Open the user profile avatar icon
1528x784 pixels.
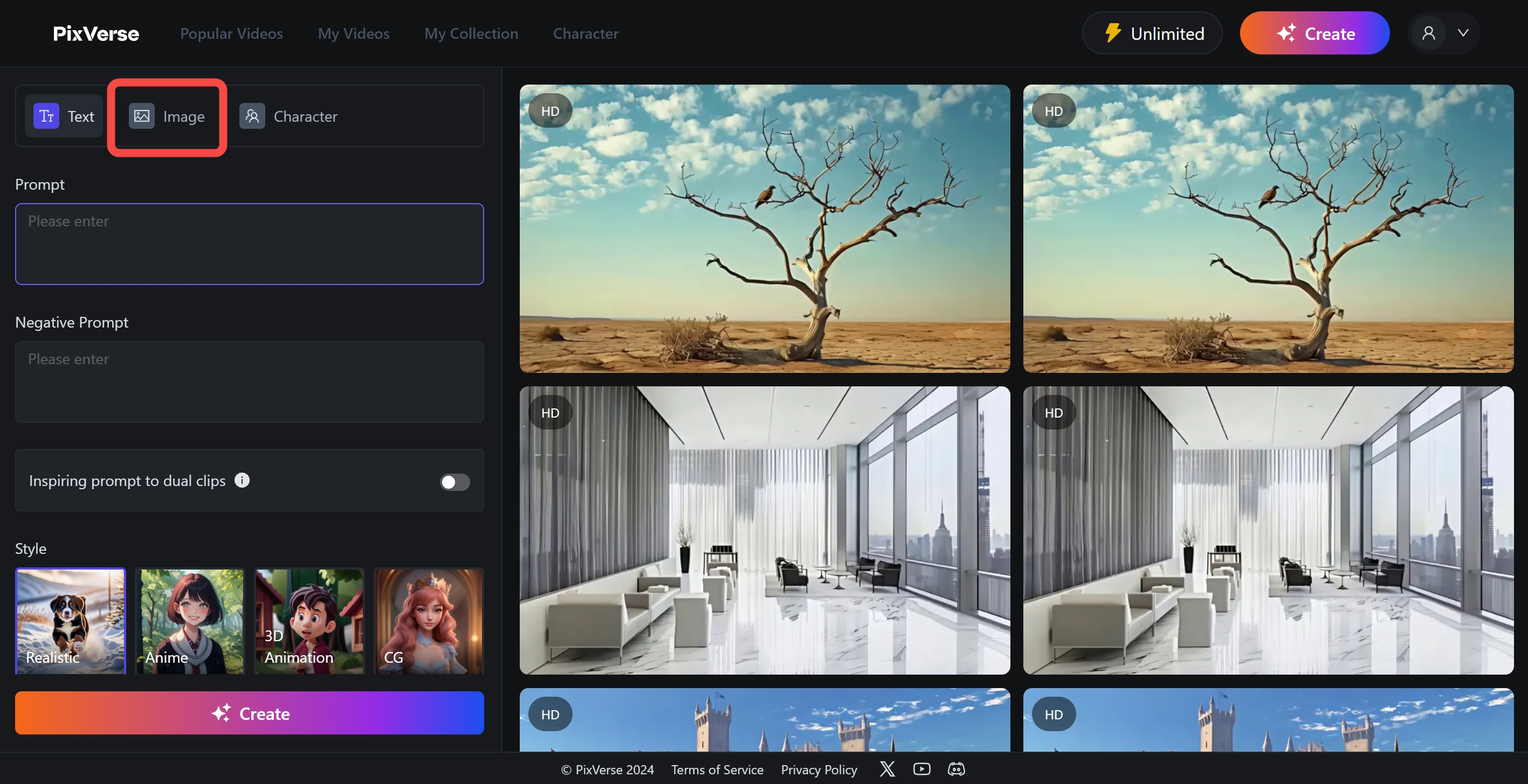click(x=1428, y=33)
